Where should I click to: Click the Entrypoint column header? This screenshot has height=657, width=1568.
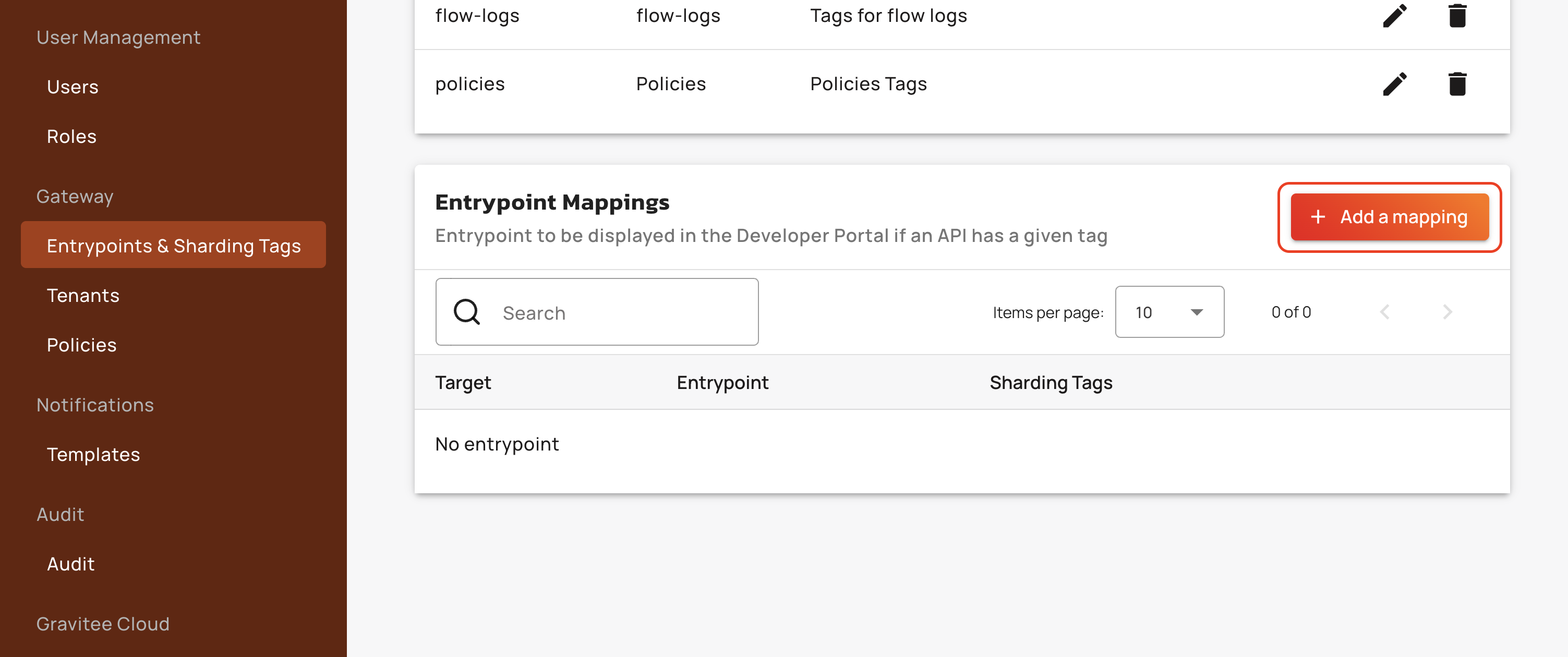722,383
